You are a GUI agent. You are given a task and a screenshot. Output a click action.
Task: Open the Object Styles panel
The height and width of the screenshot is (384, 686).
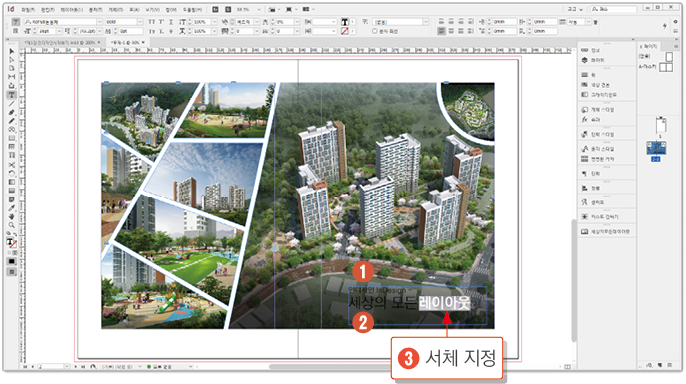(598, 109)
